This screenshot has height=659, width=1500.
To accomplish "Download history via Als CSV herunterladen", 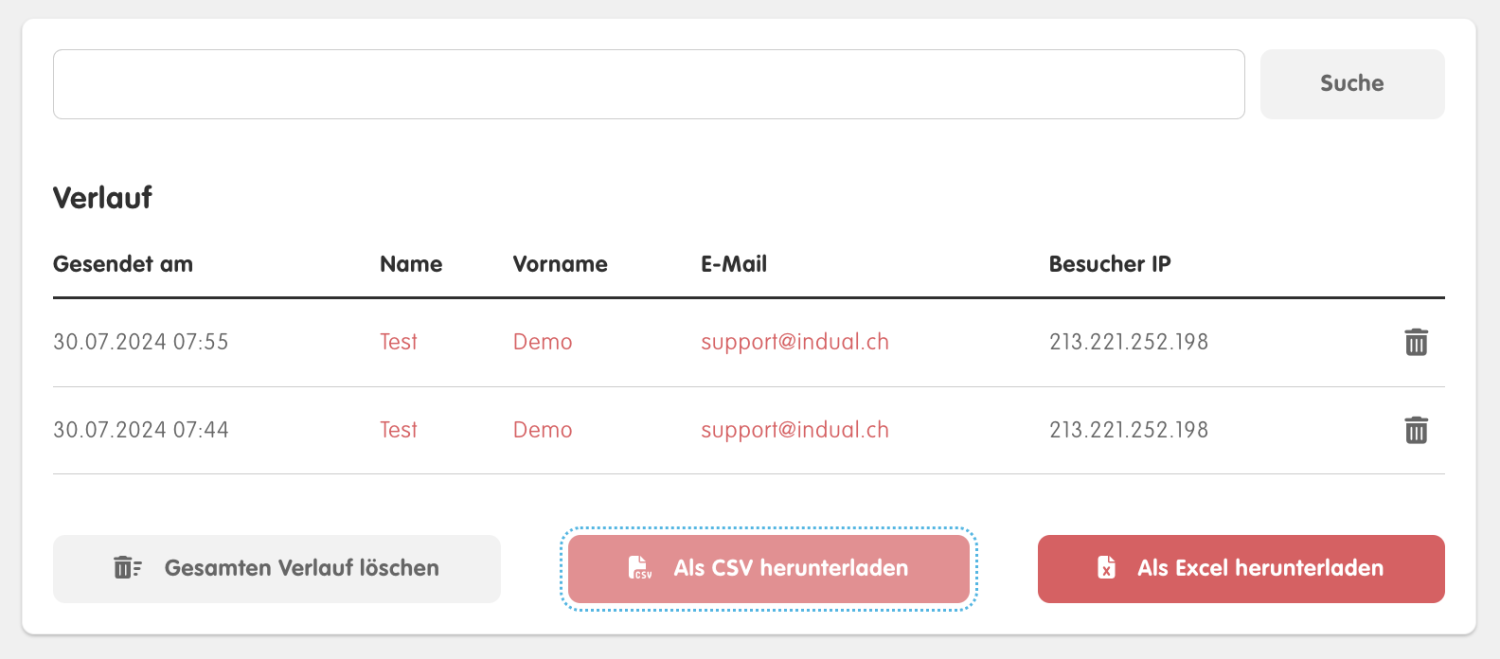I will (769, 569).
